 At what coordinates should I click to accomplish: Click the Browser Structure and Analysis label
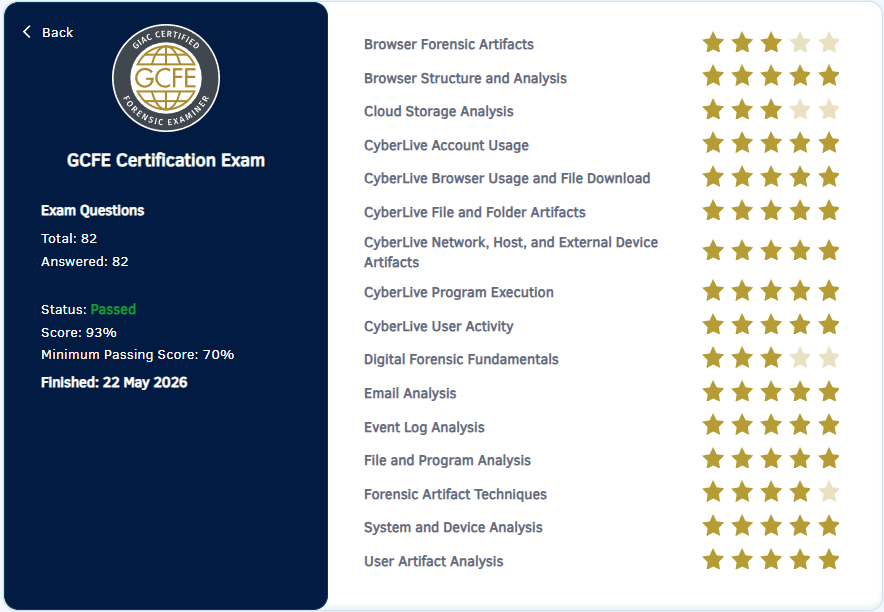[465, 78]
